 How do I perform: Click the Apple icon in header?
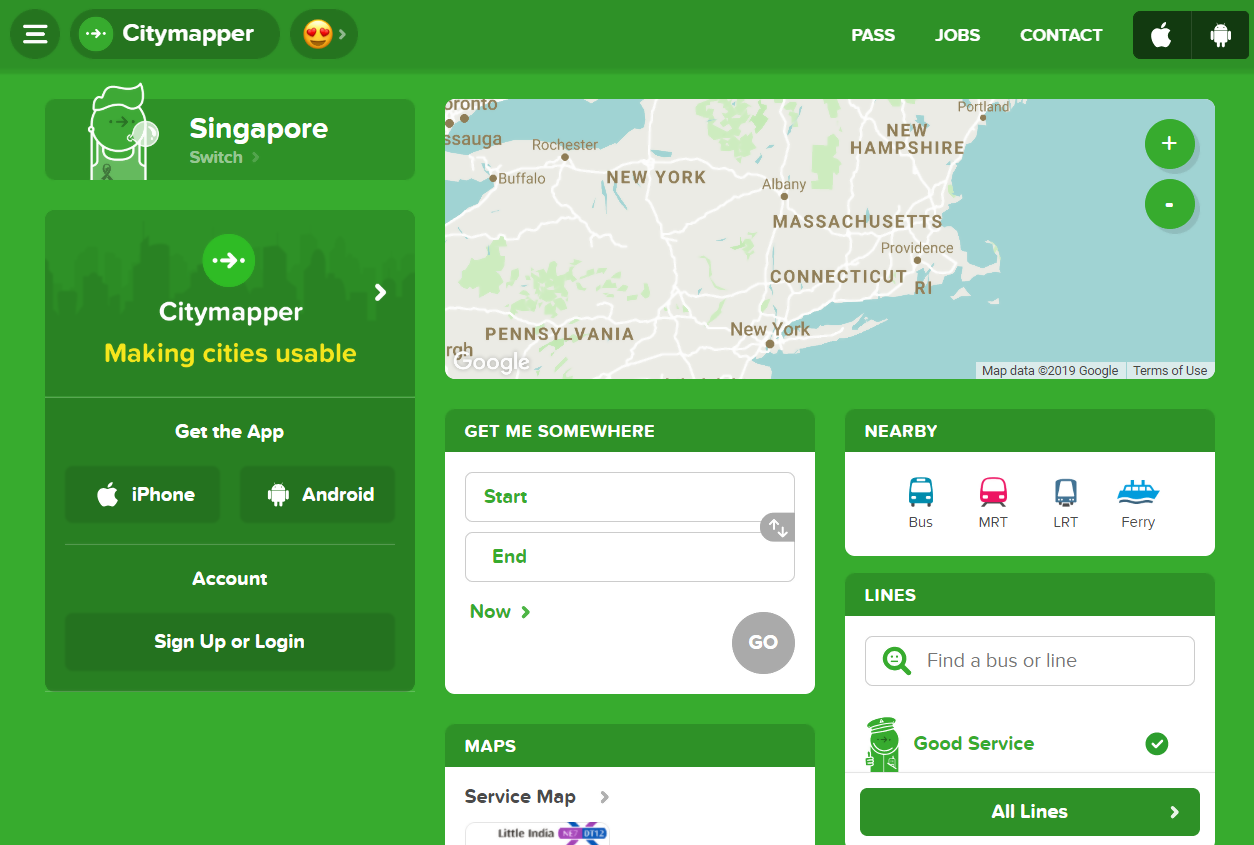pos(1161,35)
